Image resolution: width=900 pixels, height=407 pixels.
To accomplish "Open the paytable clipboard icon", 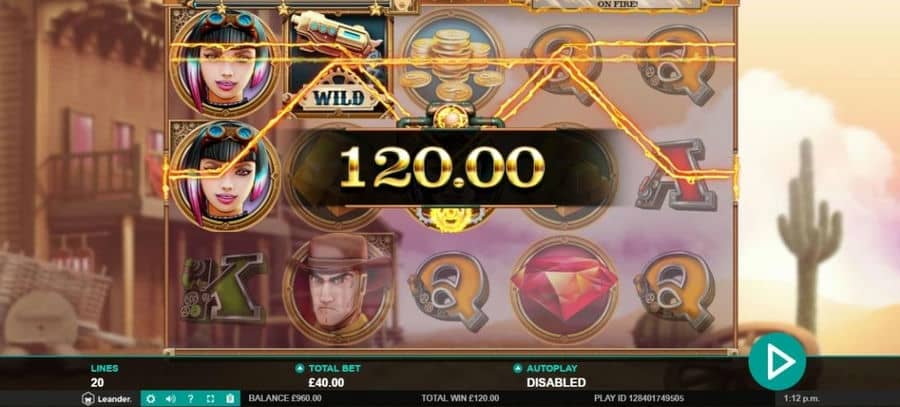I will tap(230, 398).
